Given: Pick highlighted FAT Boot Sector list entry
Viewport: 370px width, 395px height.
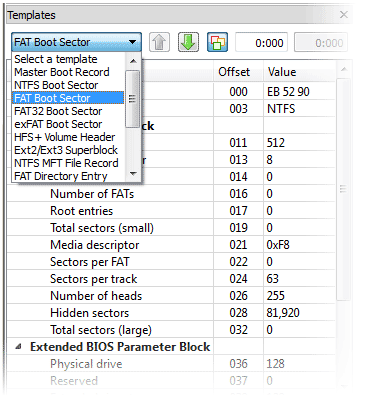Looking at the screenshot, I should (x=68, y=98).
